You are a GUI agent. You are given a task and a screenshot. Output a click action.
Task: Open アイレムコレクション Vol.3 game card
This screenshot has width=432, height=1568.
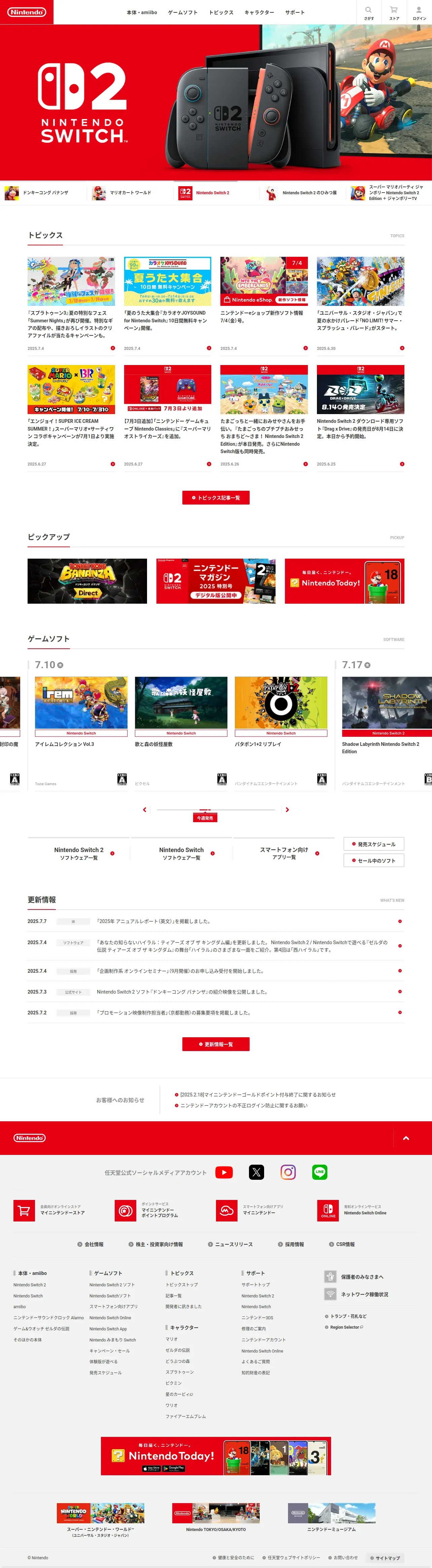click(x=81, y=733)
